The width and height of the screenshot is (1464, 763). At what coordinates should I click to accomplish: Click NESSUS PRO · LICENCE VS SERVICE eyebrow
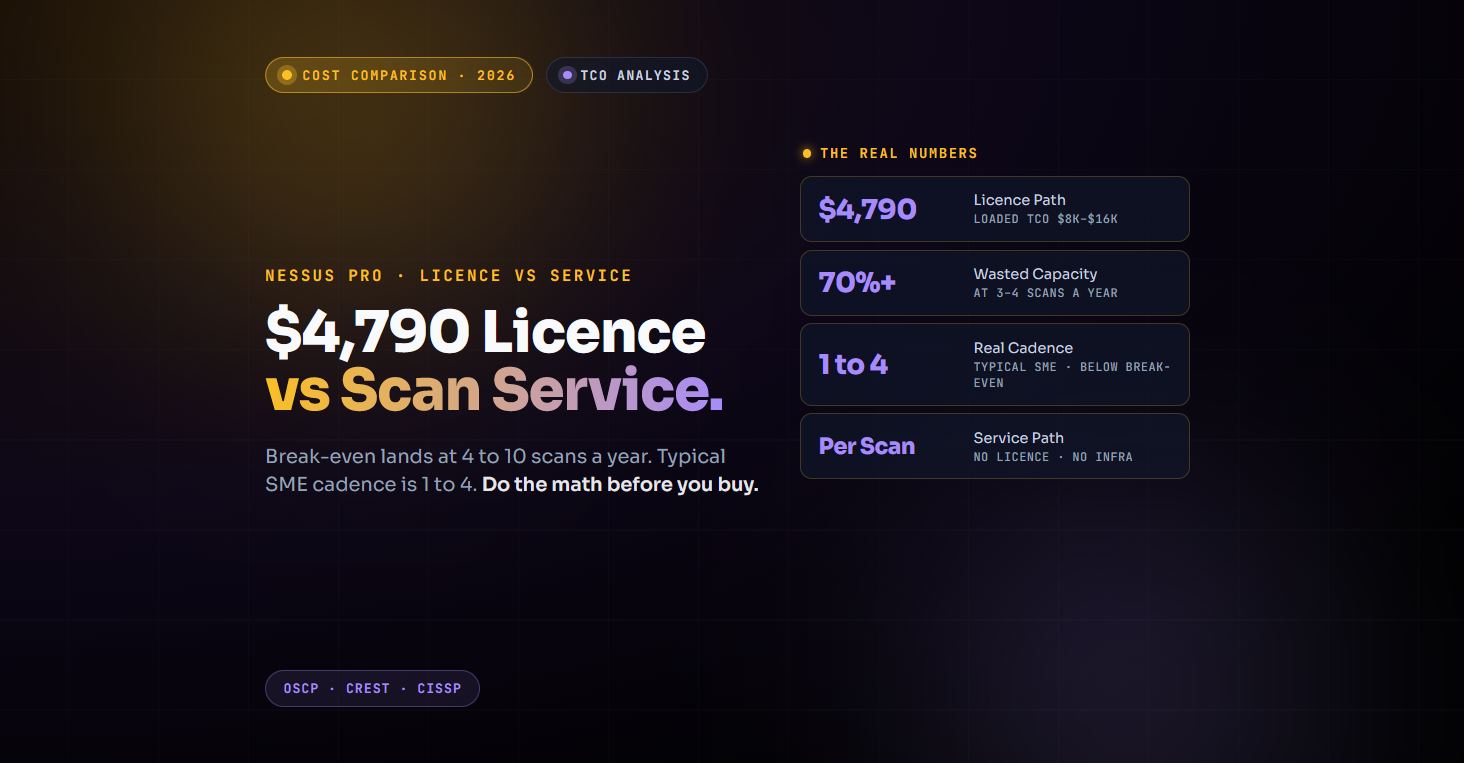pyautogui.click(x=448, y=276)
